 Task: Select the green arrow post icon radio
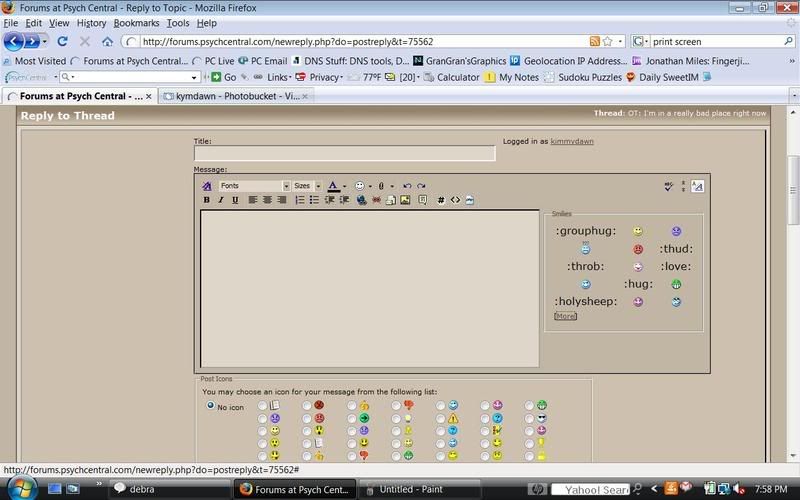pos(352,418)
